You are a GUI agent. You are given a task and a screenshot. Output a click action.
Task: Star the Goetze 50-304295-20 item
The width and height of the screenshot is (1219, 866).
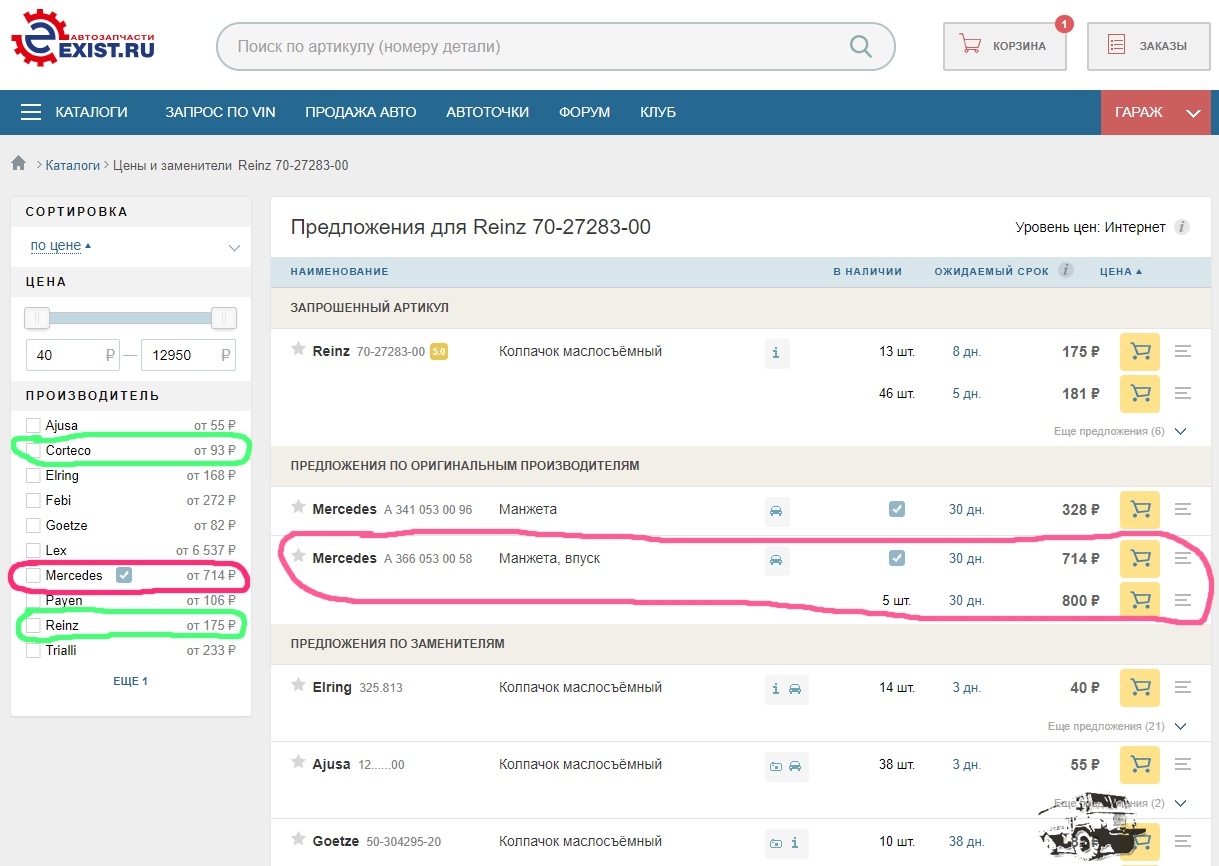pos(298,839)
